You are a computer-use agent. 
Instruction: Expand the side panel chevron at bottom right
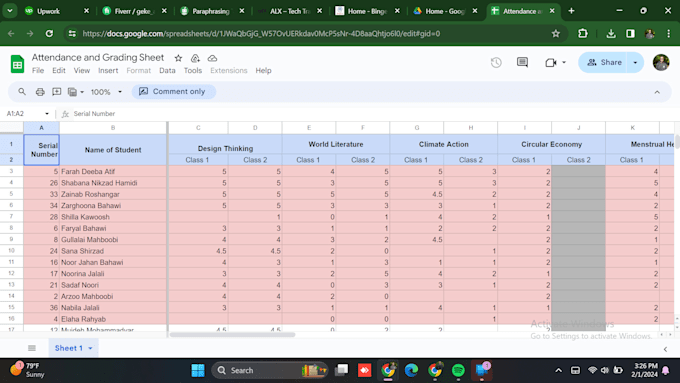[x=665, y=349]
